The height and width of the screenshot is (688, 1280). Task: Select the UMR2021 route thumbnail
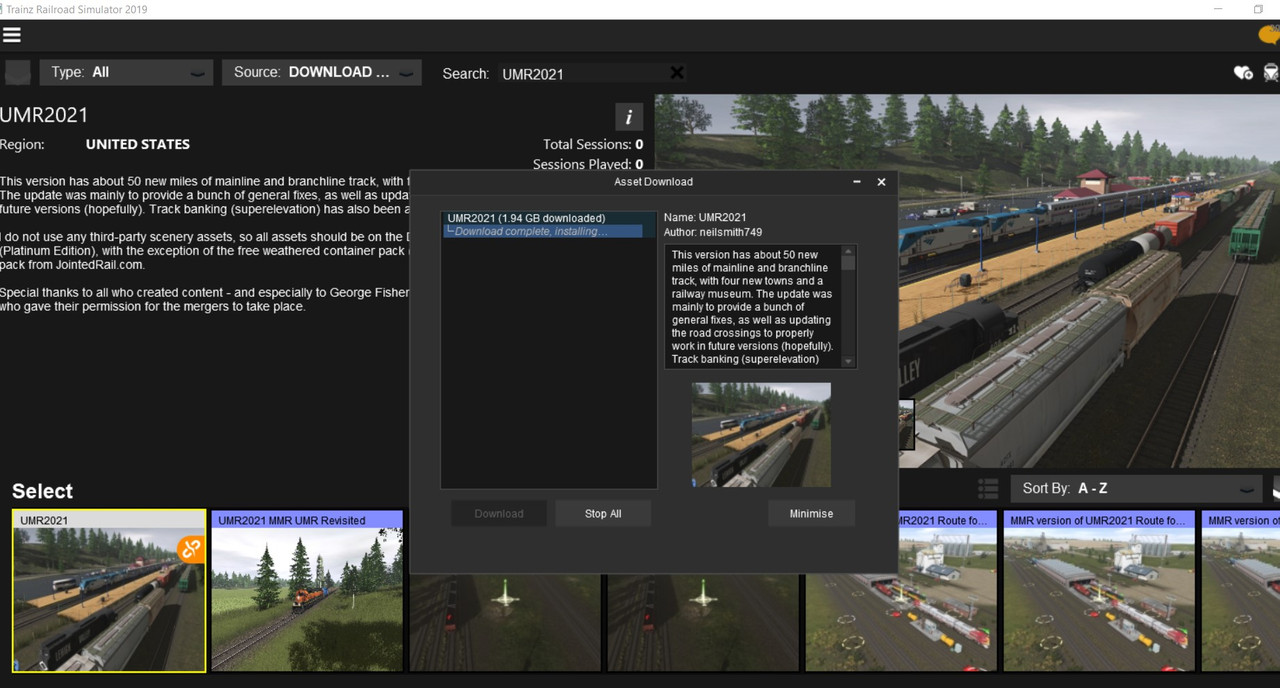click(x=109, y=591)
